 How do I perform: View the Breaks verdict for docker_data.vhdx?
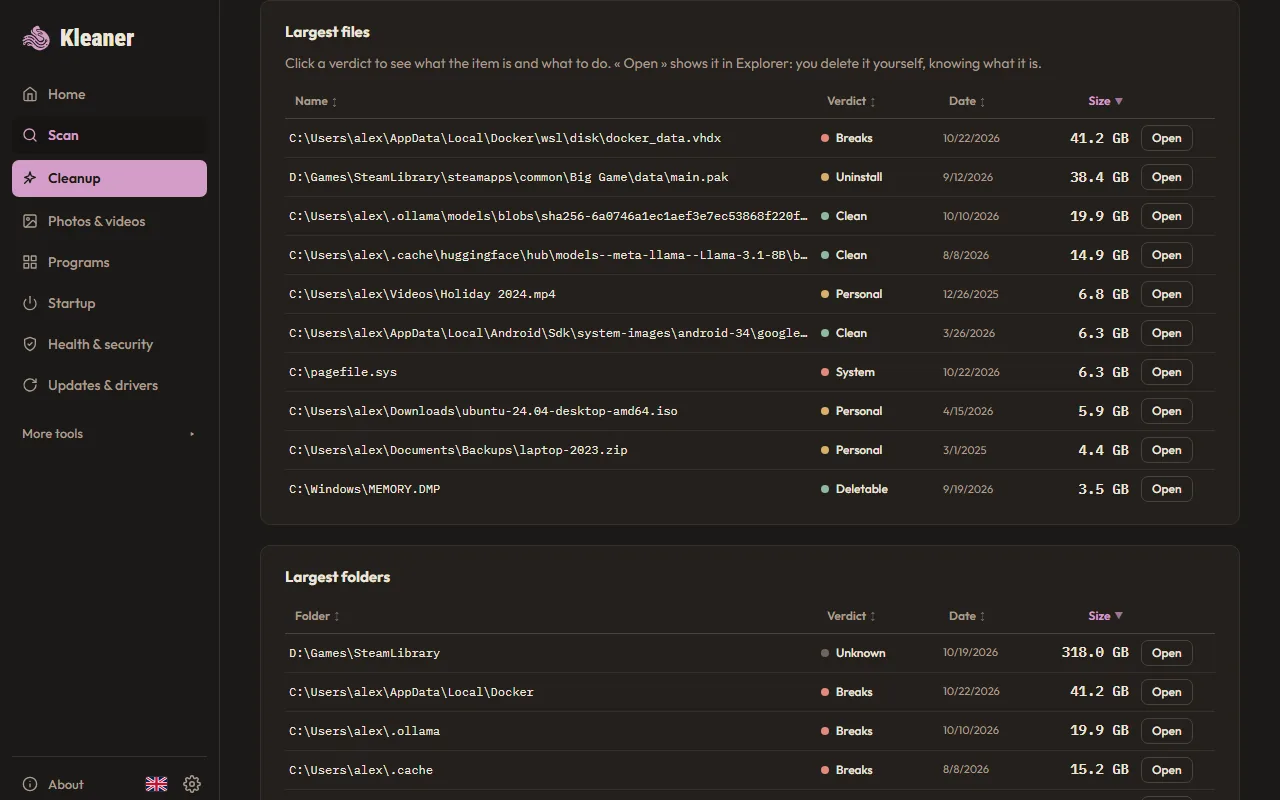[x=847, y=138]
